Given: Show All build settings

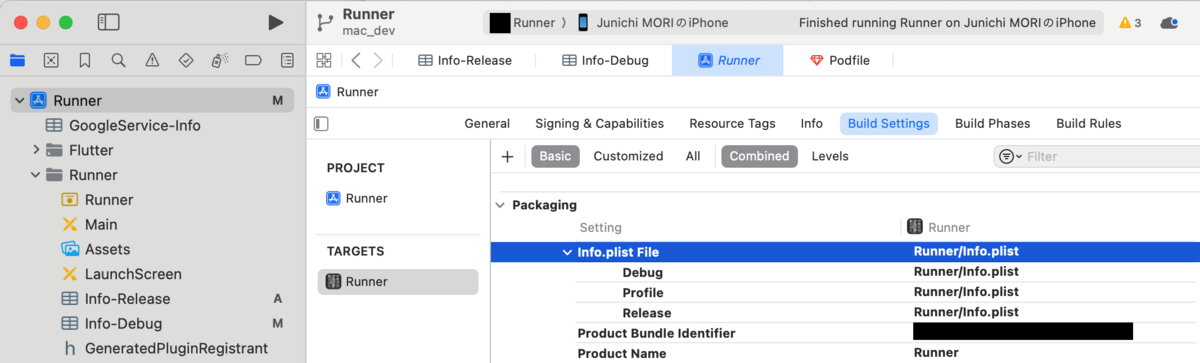Looking at the screenshot, I should point(693,156).
